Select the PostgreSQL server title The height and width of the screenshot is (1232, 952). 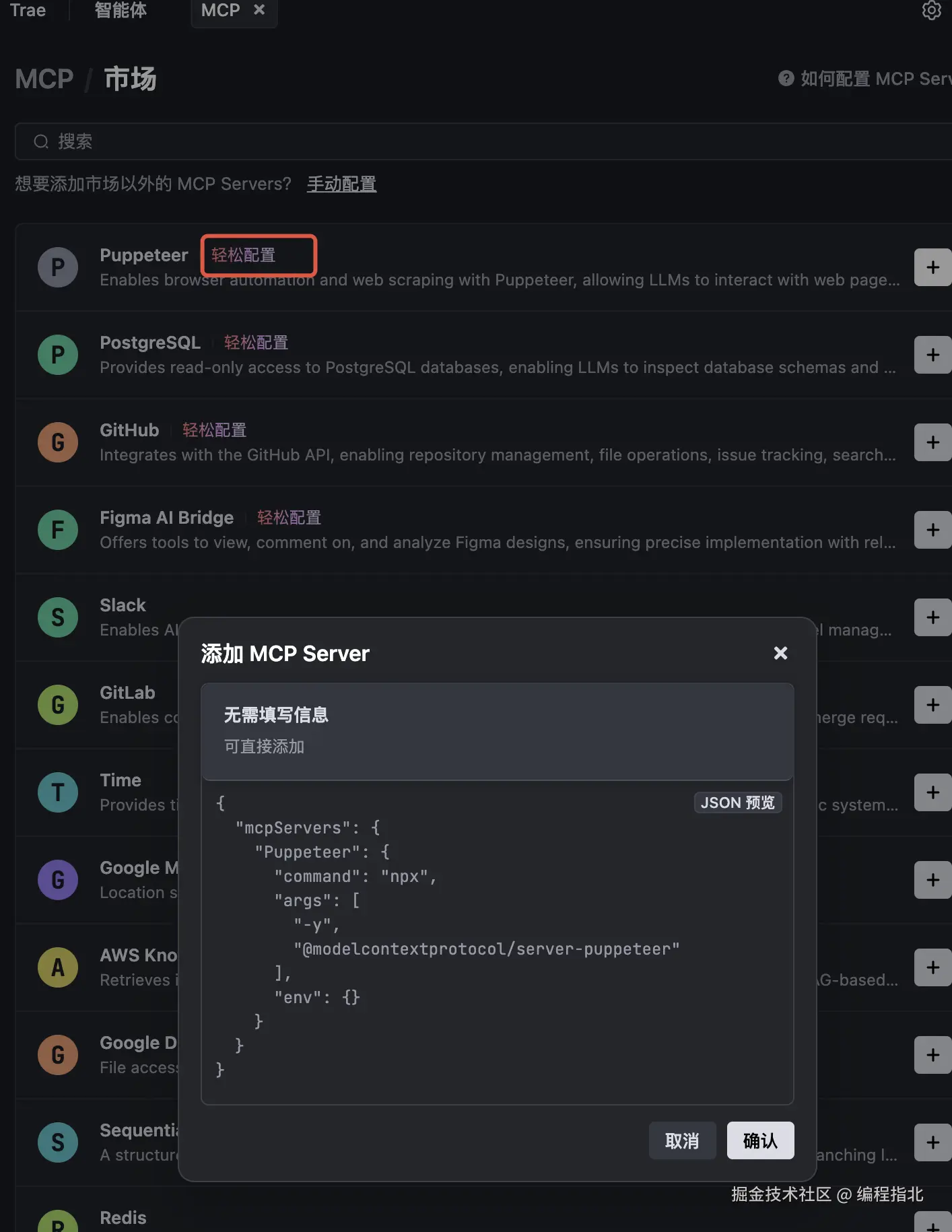click(x=150, y=343)
